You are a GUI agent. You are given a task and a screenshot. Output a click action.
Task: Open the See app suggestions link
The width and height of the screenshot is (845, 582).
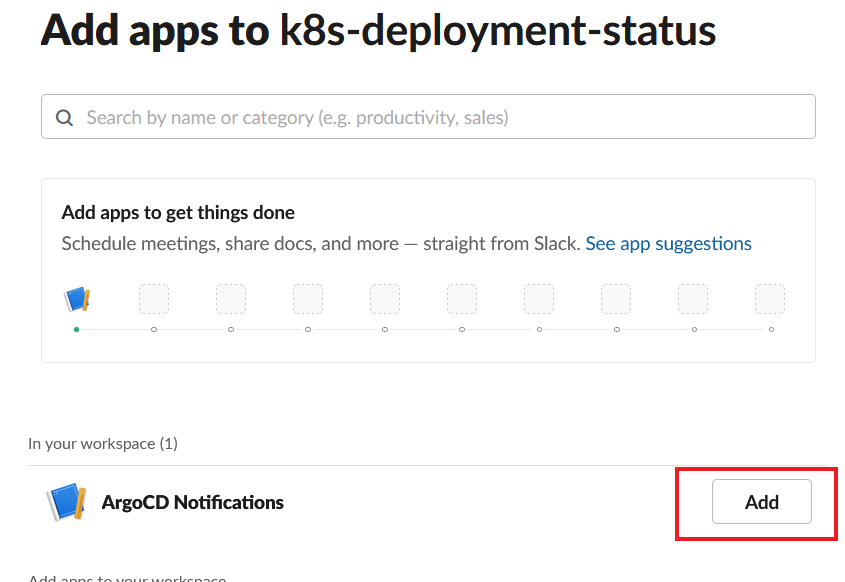[668, 244]
